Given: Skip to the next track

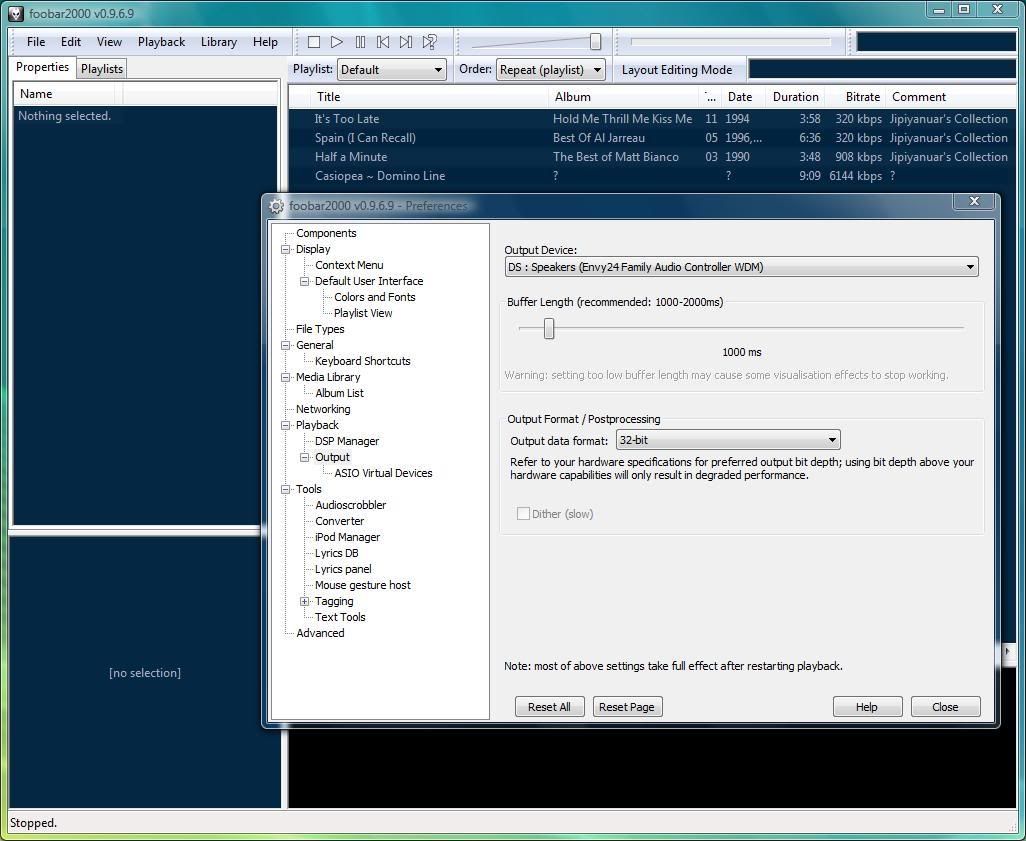Looking at the screenshot, I should coord(406,42).
